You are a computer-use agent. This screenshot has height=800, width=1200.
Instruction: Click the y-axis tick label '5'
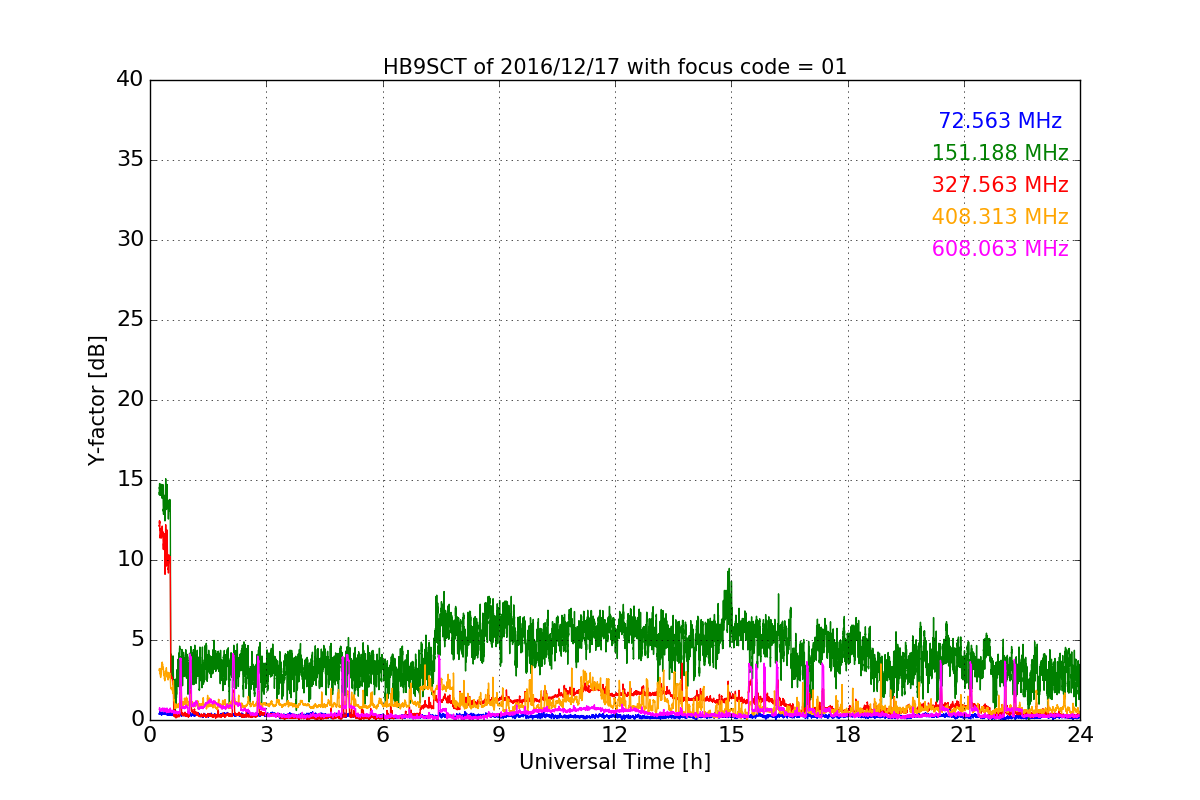(137, 640)
